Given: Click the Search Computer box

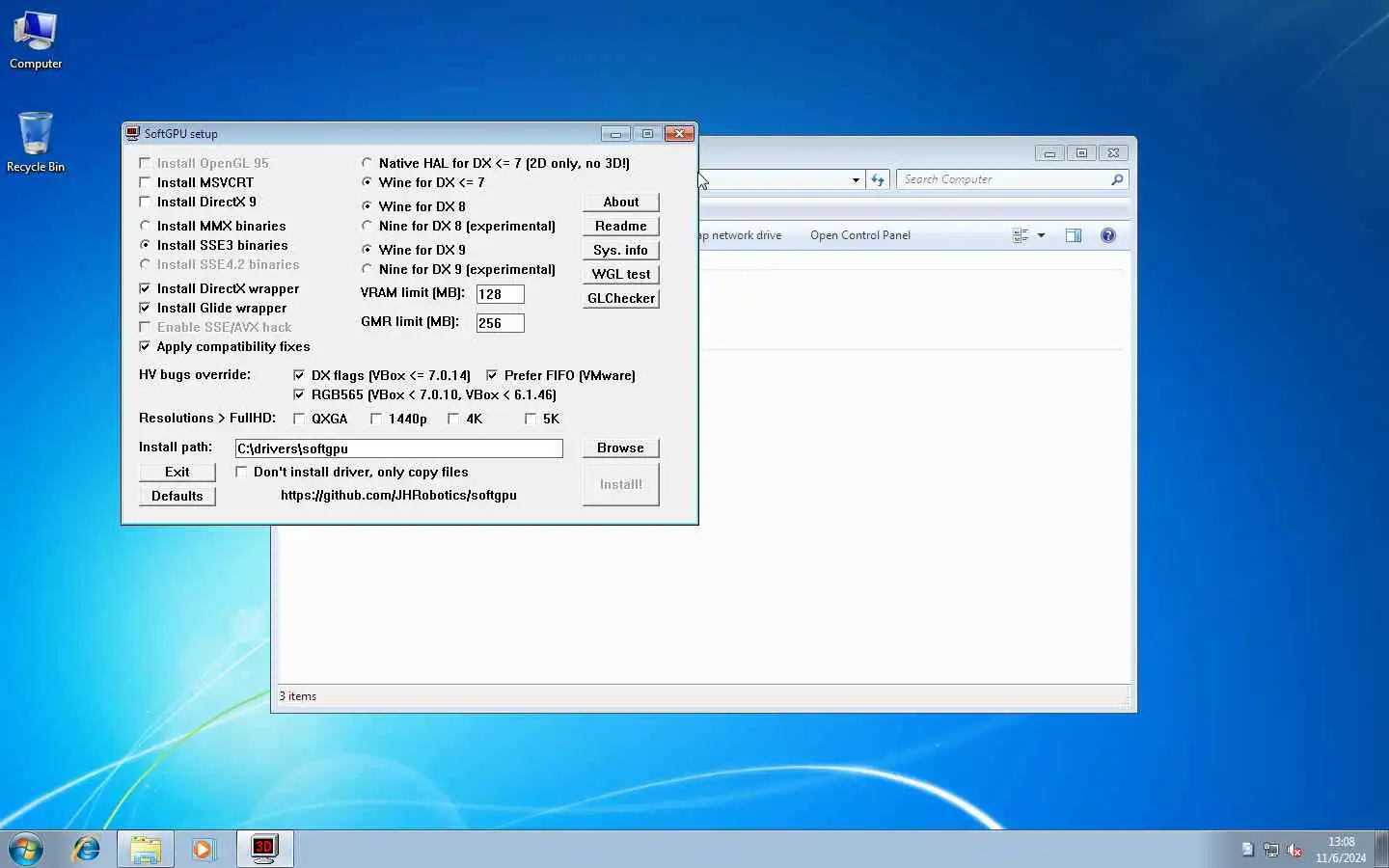Looking at the screenshot, I should pos(1013,179).
